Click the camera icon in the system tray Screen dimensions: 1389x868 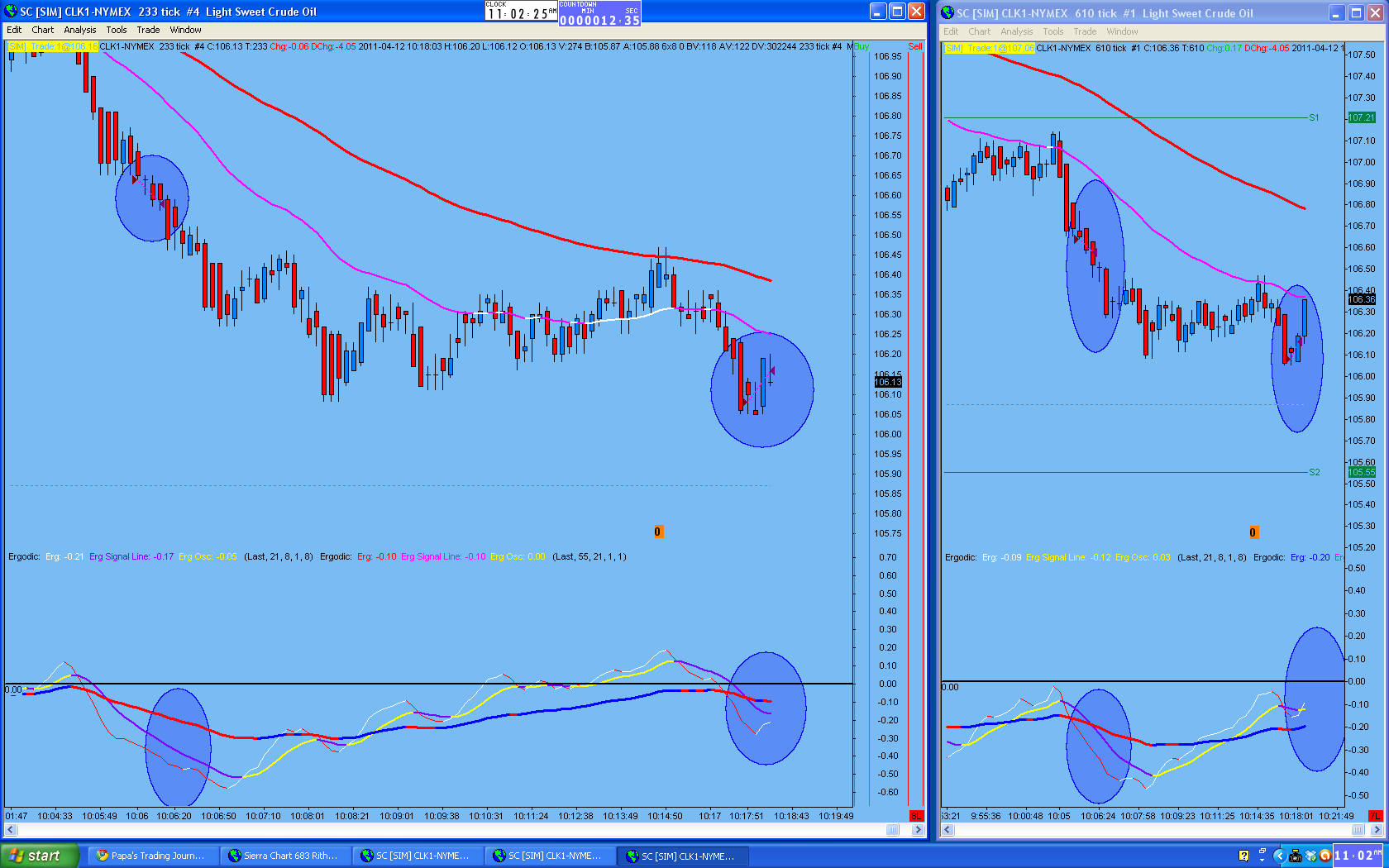[x=1296, y=856]
